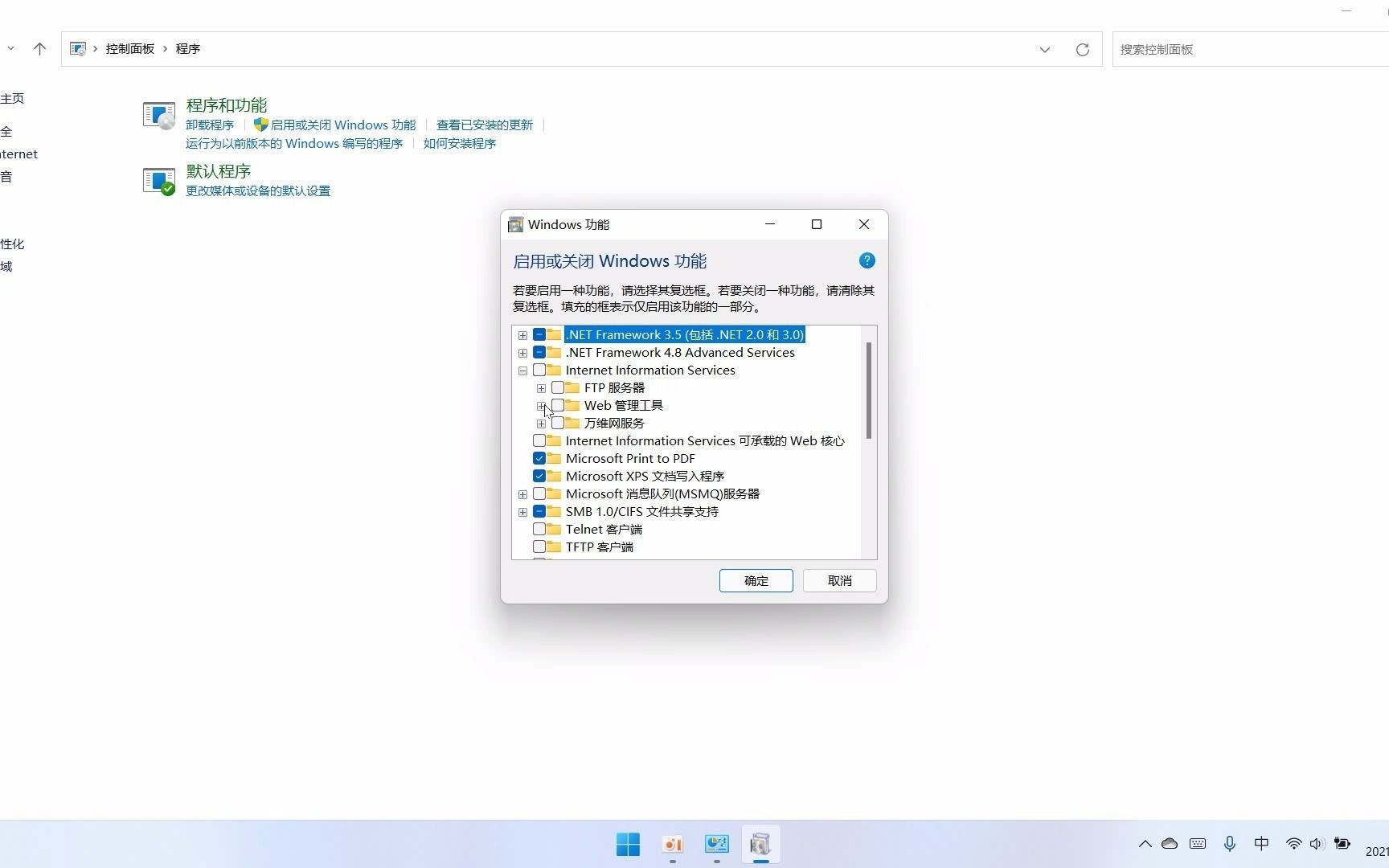Image resolution: width=1389 pixels, height=868 pixels.
Task: Click the 取消 button
Action: point(840,580)
